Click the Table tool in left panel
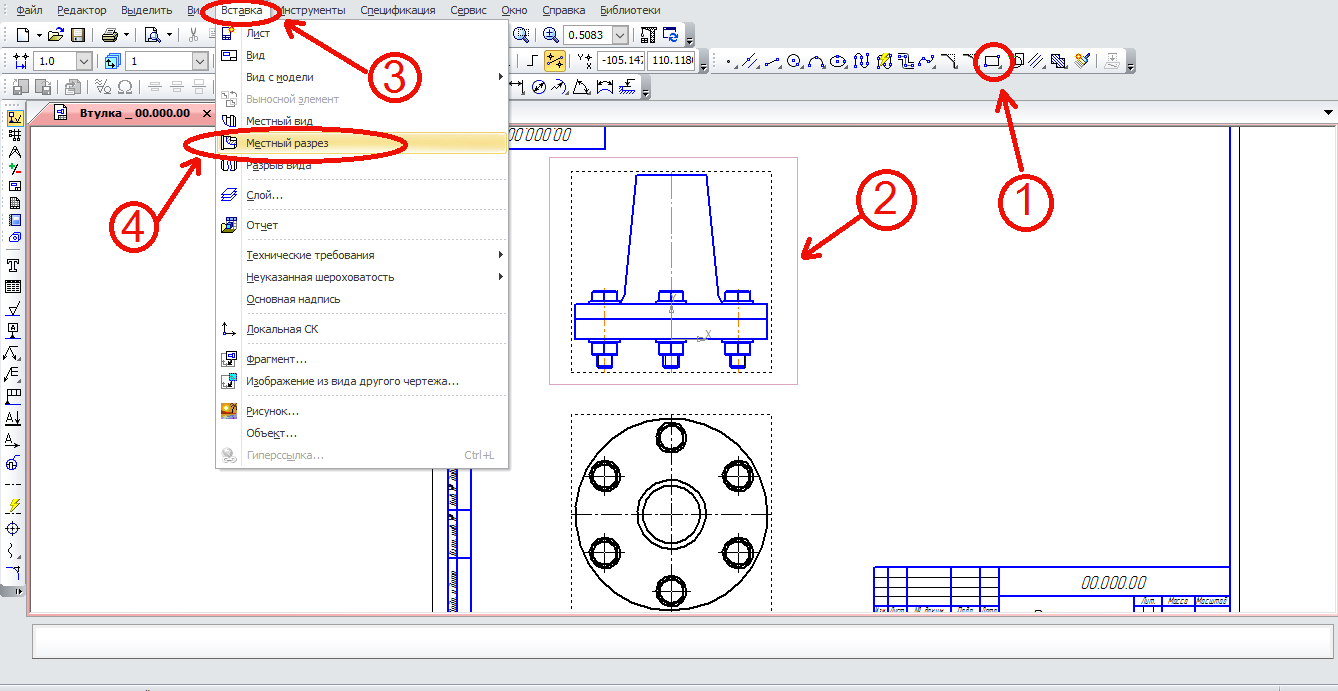The image size is (1338, 691). click(x=14, y=287)
